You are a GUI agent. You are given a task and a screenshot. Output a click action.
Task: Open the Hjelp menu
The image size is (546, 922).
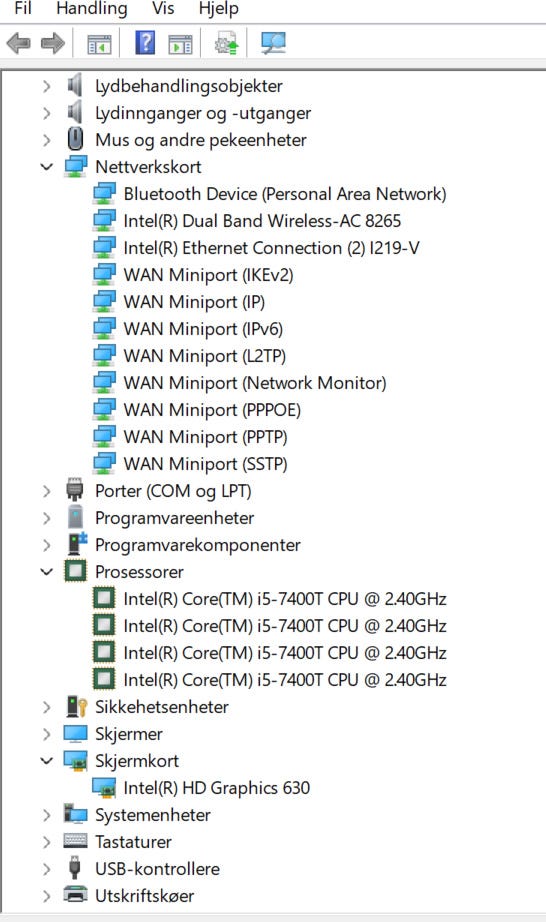click(x=219, y=9)
